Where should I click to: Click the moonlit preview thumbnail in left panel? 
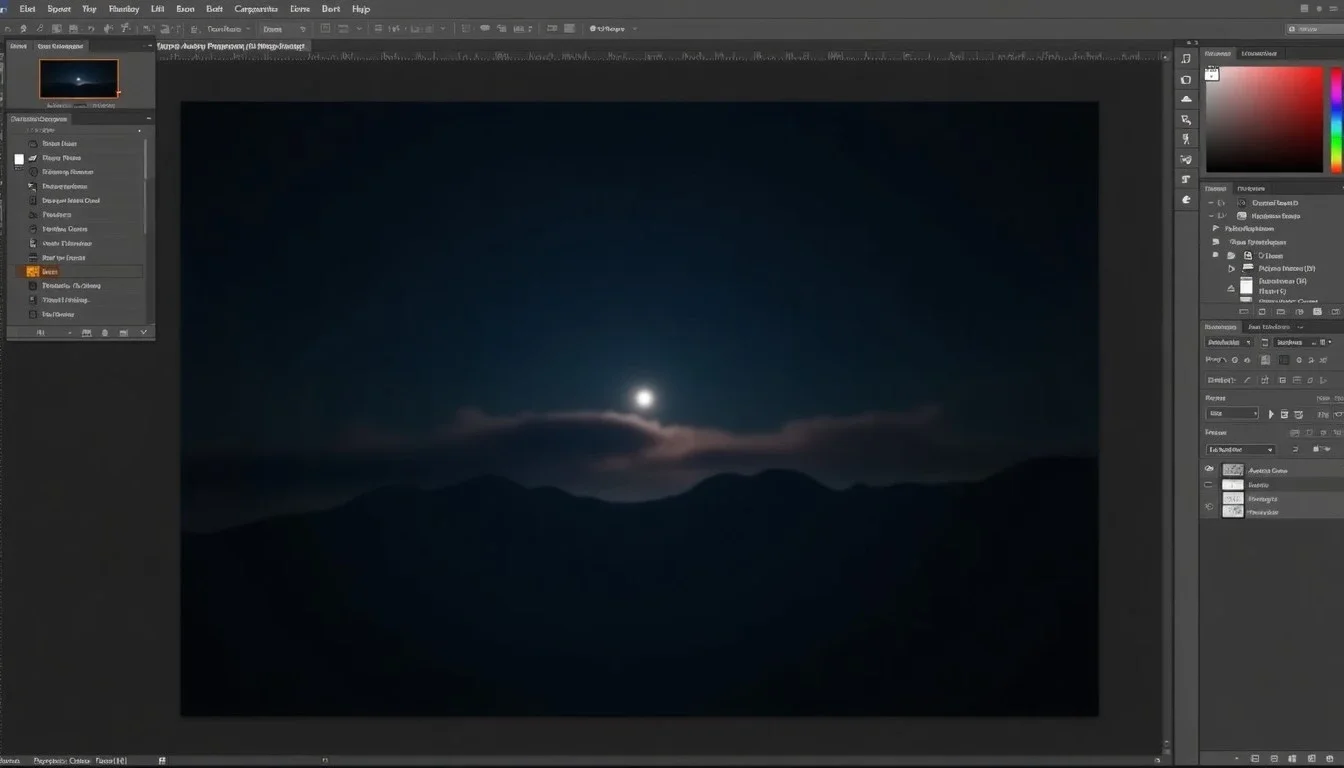point(79,79)
